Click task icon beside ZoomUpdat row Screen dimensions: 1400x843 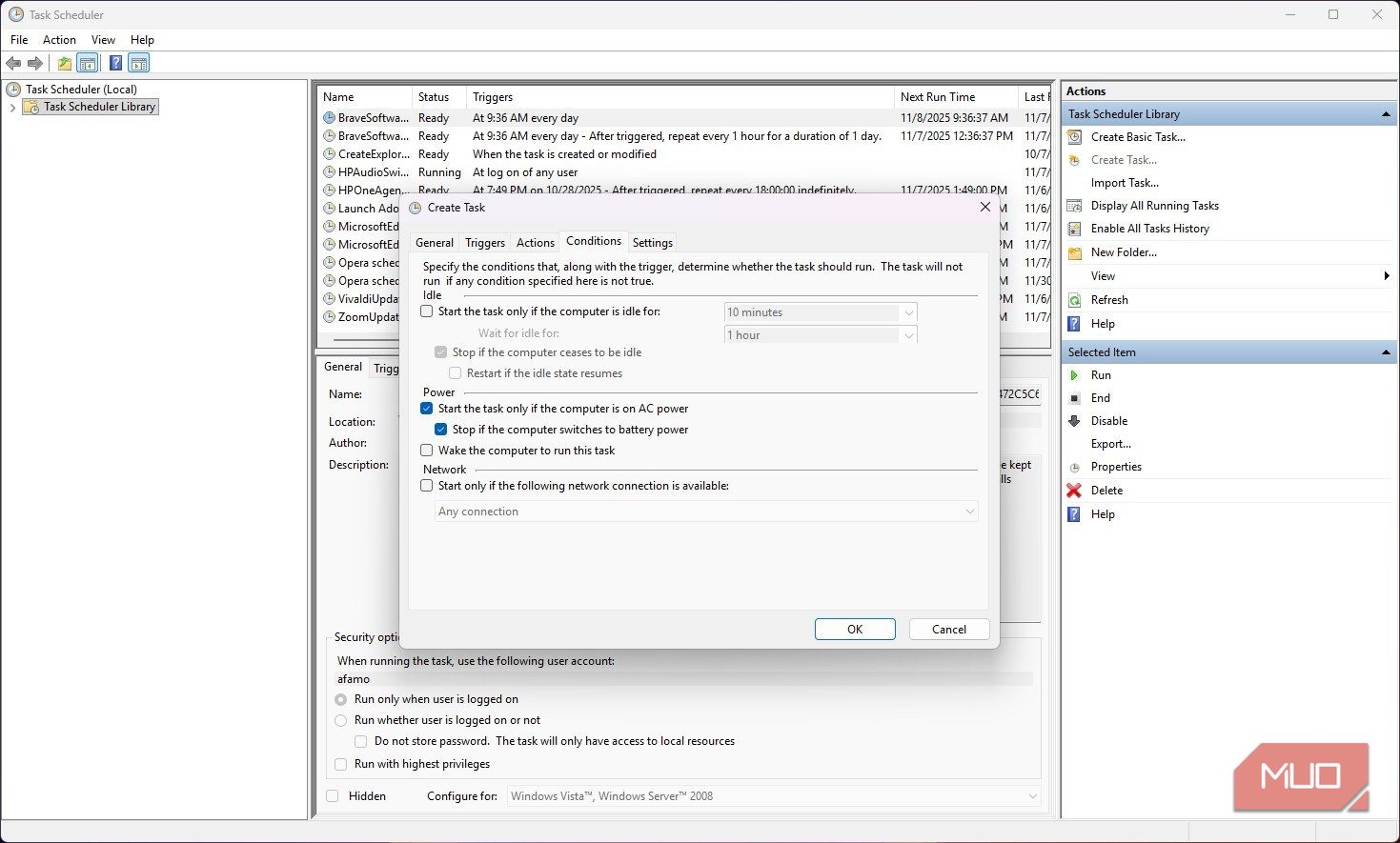329,317
